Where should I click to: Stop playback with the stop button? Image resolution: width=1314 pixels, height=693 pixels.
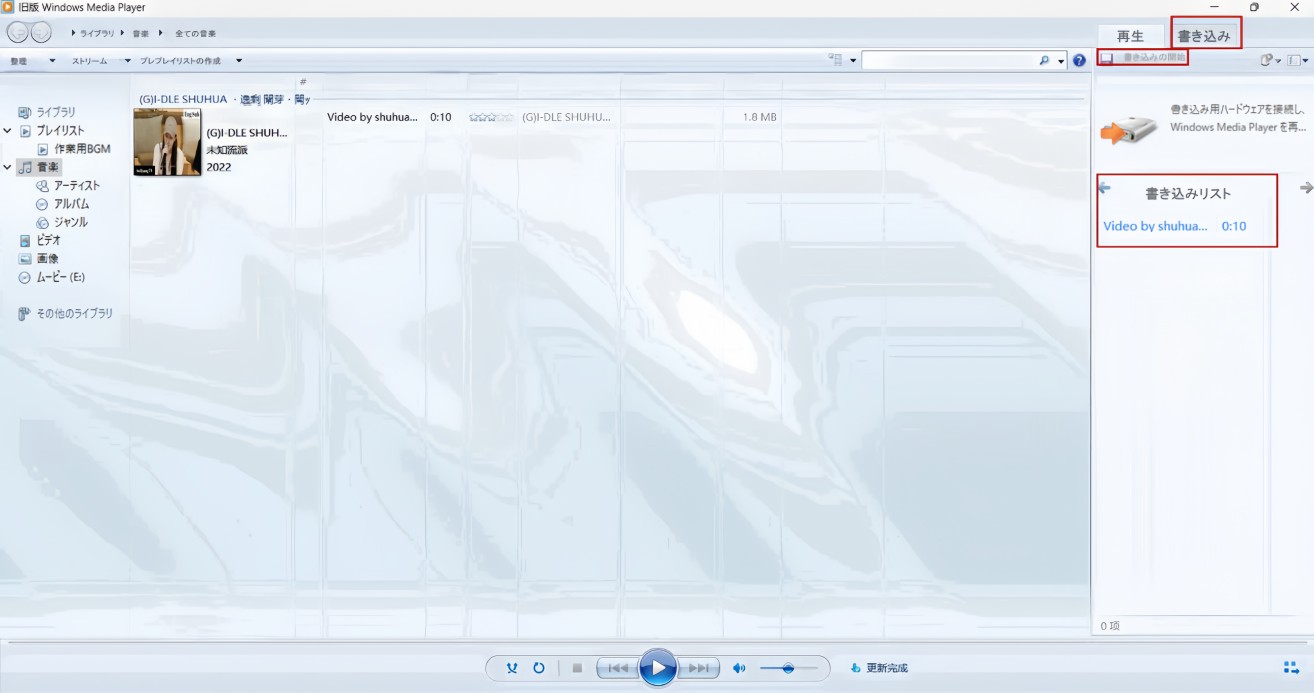[x=577, y=668]
